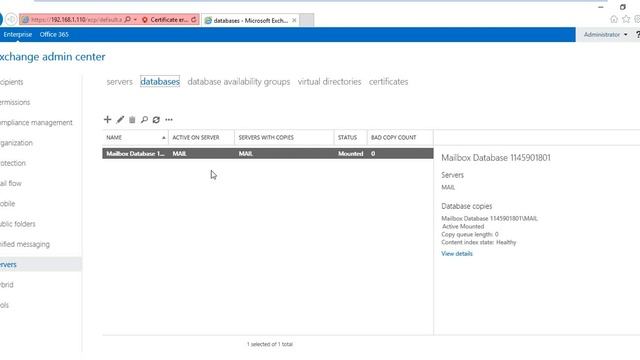Image resolution: width=640 pixels, height=360 pixels.
Task: Go to the virtual directories tab
Action: tap(329, 82)
